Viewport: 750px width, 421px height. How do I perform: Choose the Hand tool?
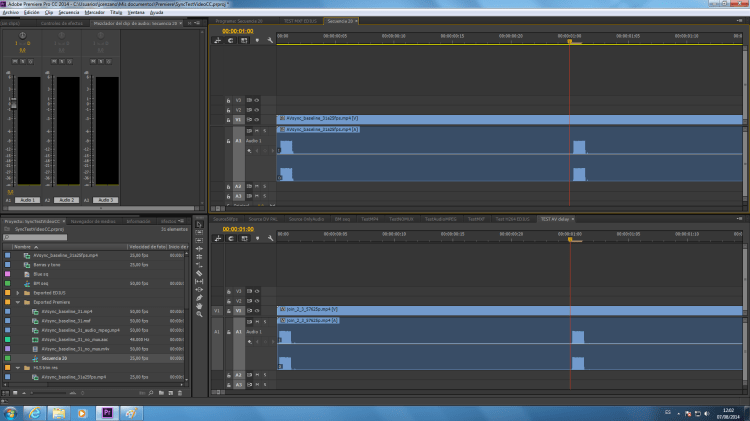point(199,306)
